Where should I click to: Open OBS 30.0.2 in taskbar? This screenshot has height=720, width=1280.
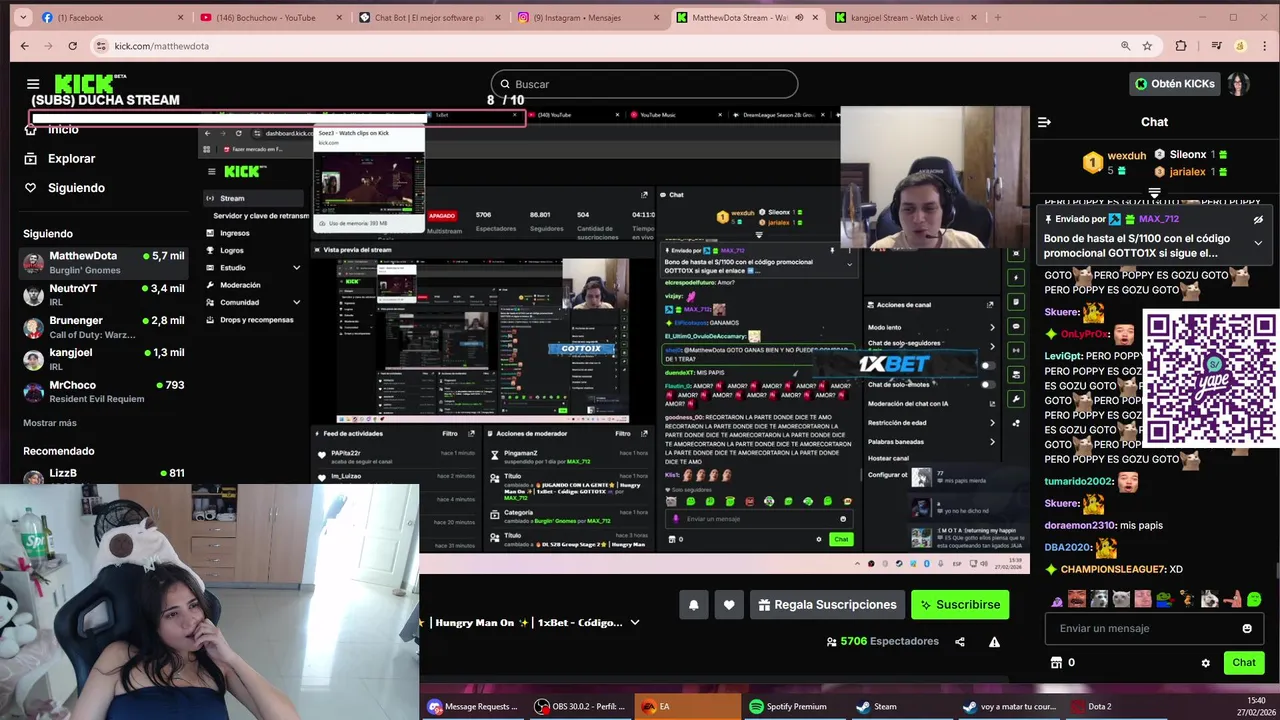coord(580,706)
